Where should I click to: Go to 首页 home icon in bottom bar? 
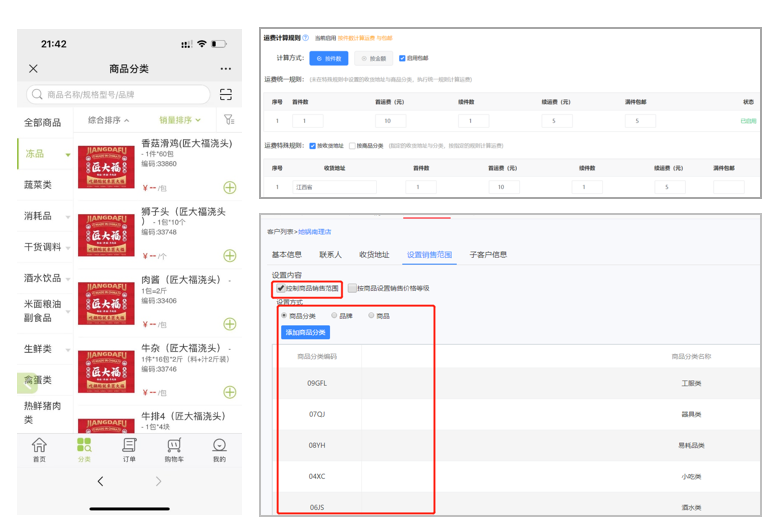pos(39,450)
